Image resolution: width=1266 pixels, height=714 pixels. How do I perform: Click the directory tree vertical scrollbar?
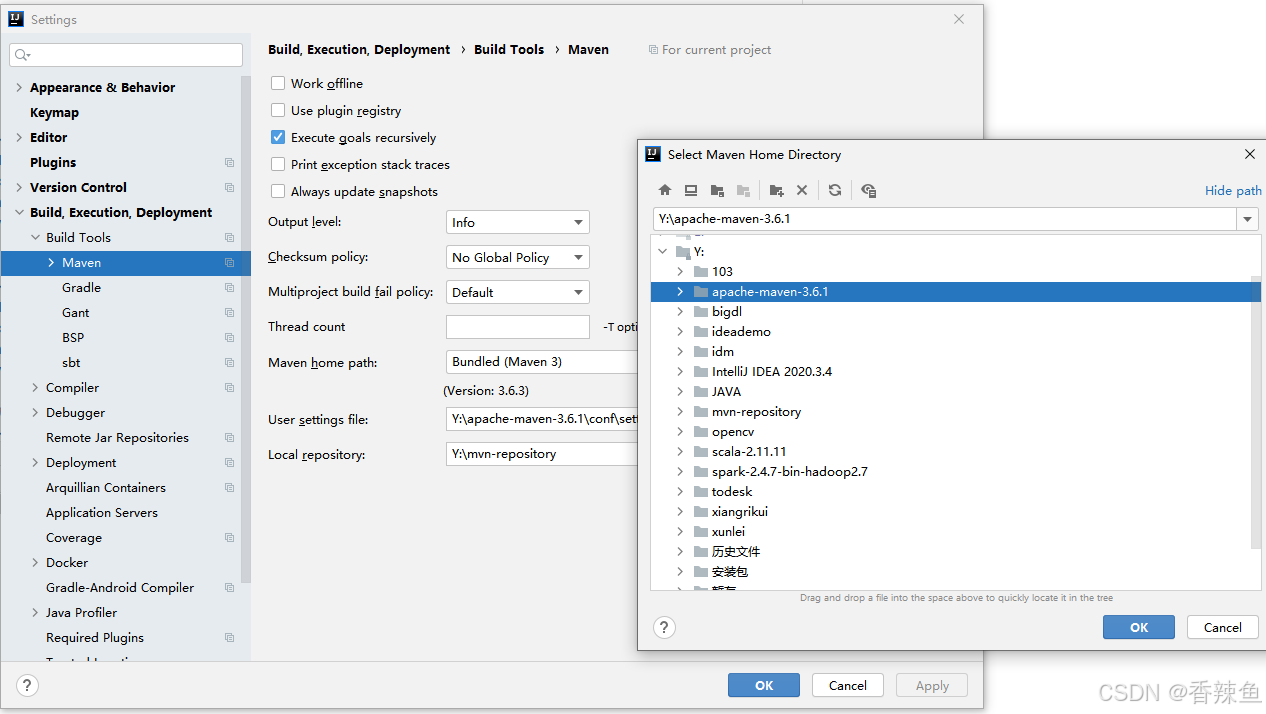1256,414
